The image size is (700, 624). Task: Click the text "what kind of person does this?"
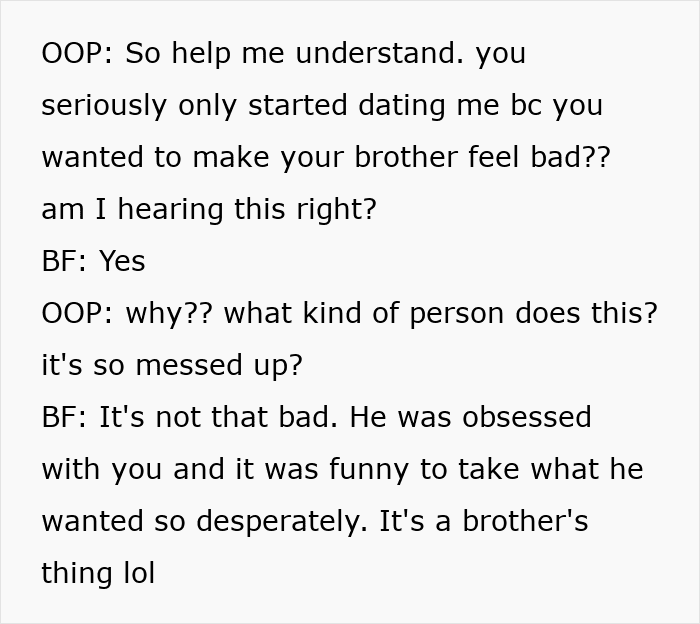tap(441, 313)
